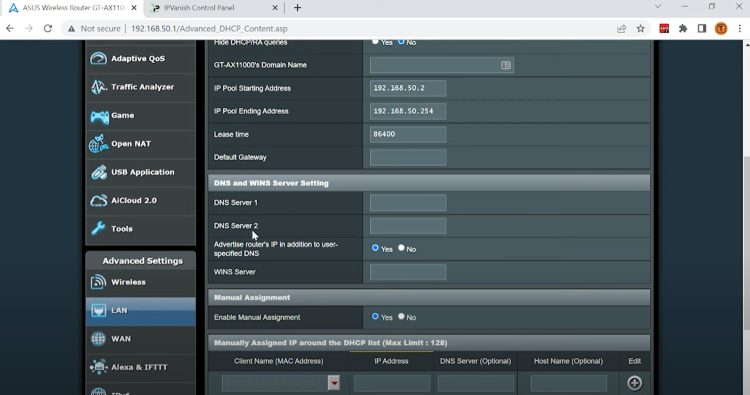Open Traffic Analyzer in the sidebar
Viewport: 750px width, 395px height.
point(140,87)
